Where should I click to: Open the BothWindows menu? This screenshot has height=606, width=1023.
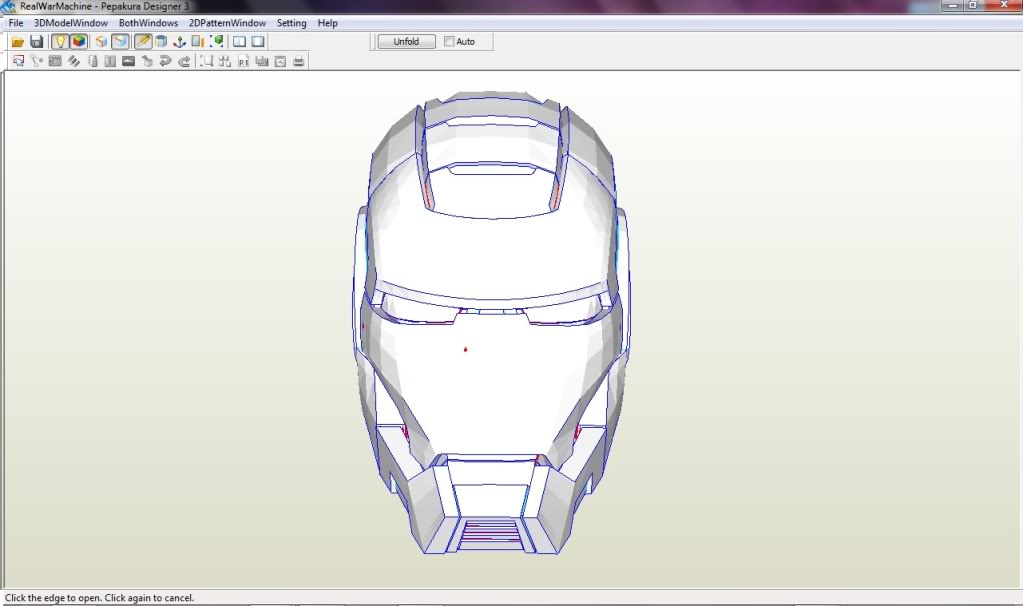click(x=148, y=23)
